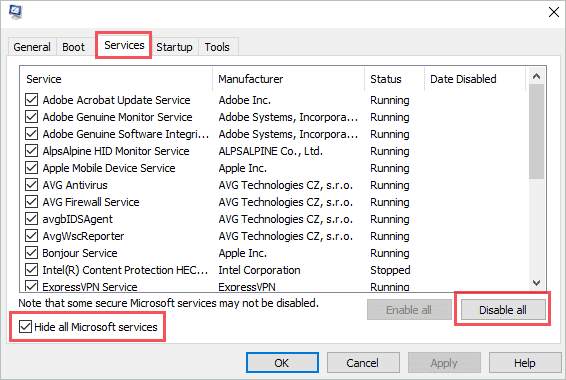
Task: Uncheck Adobe Genuine Software Integrity service
Action: coord(31,134)
